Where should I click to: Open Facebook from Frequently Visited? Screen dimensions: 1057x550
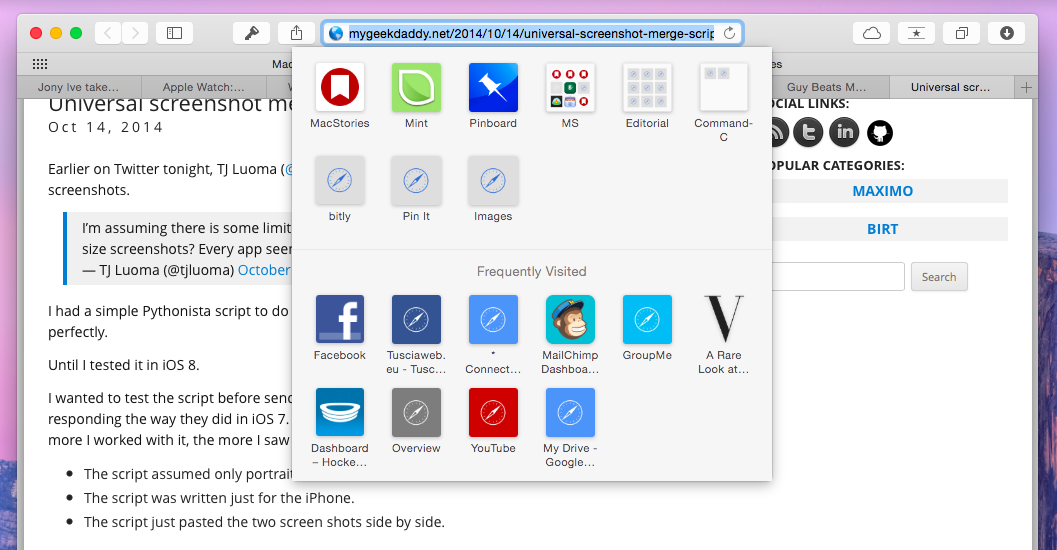pos(340,319)
